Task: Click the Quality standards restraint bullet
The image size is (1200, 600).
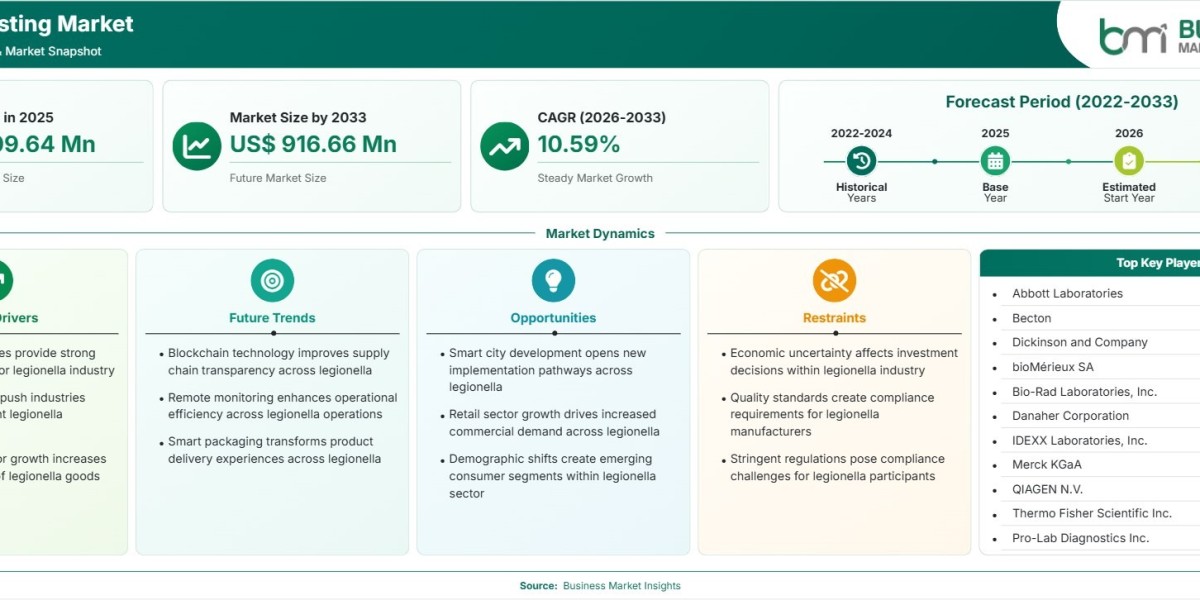Action: click(x=832, y=414)
